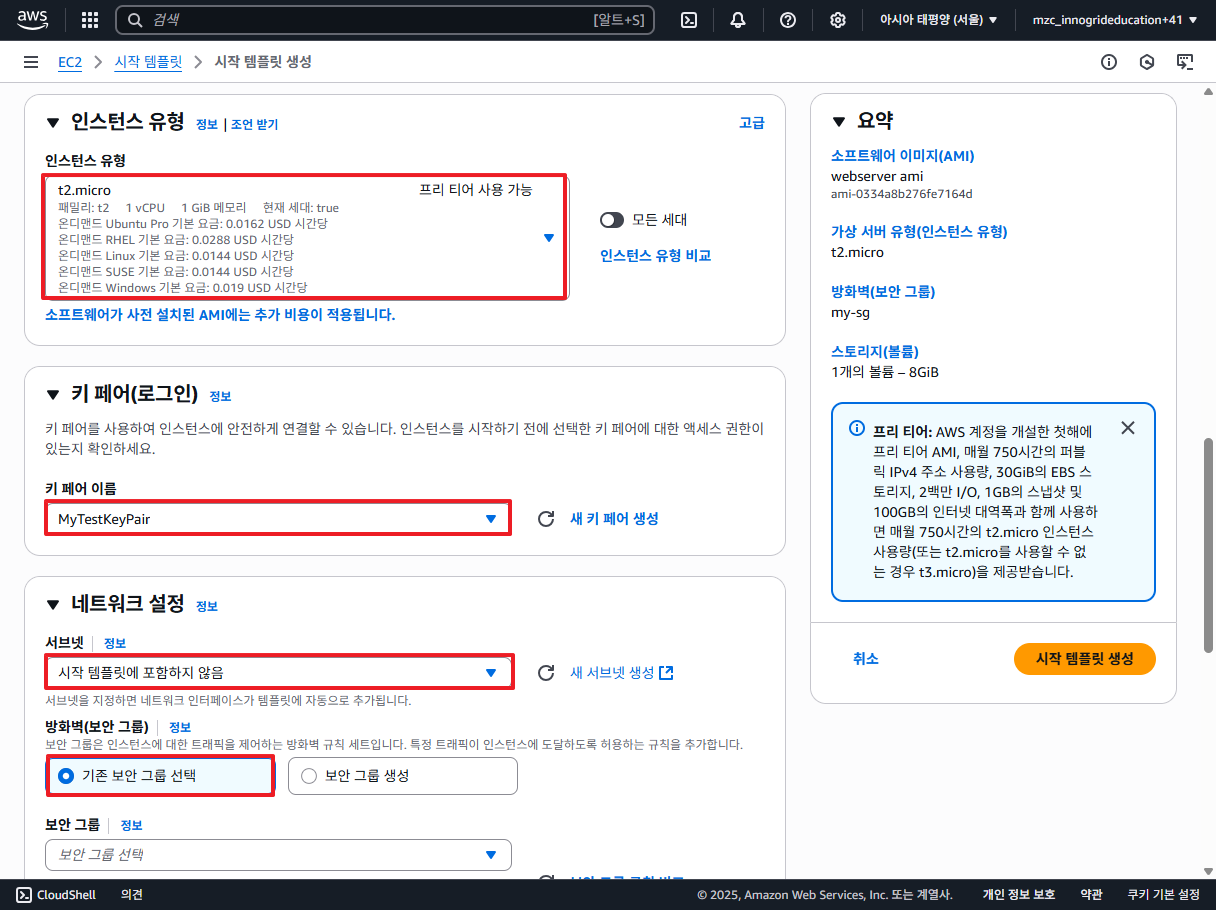Open 개인 정보 보호 footer link
This screenshot has width=1216, height=910.
point(1019,895)
